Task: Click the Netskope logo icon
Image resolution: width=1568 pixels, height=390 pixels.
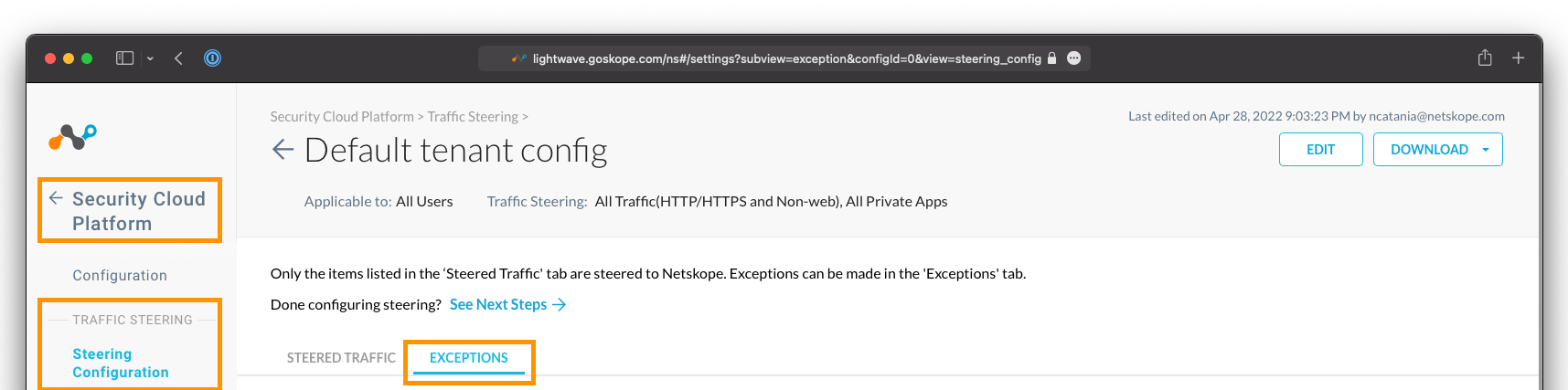Action: 72,137
